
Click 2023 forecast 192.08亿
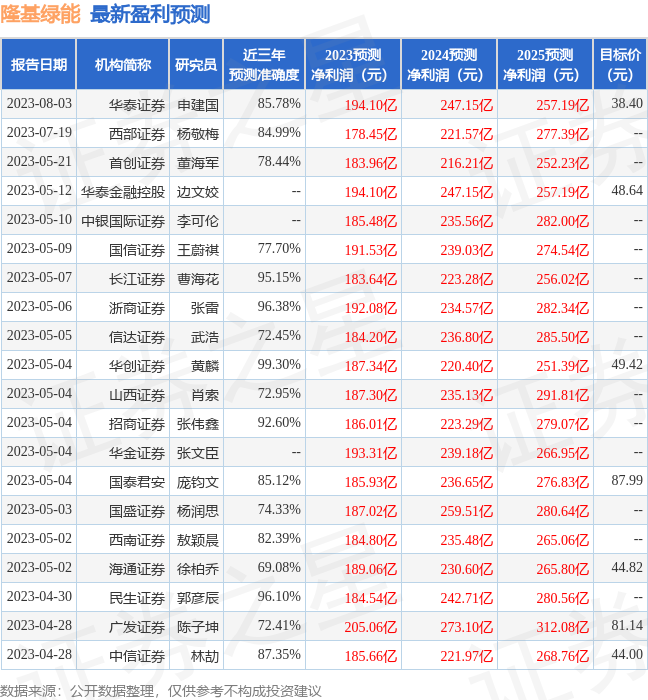pos(370,308)
